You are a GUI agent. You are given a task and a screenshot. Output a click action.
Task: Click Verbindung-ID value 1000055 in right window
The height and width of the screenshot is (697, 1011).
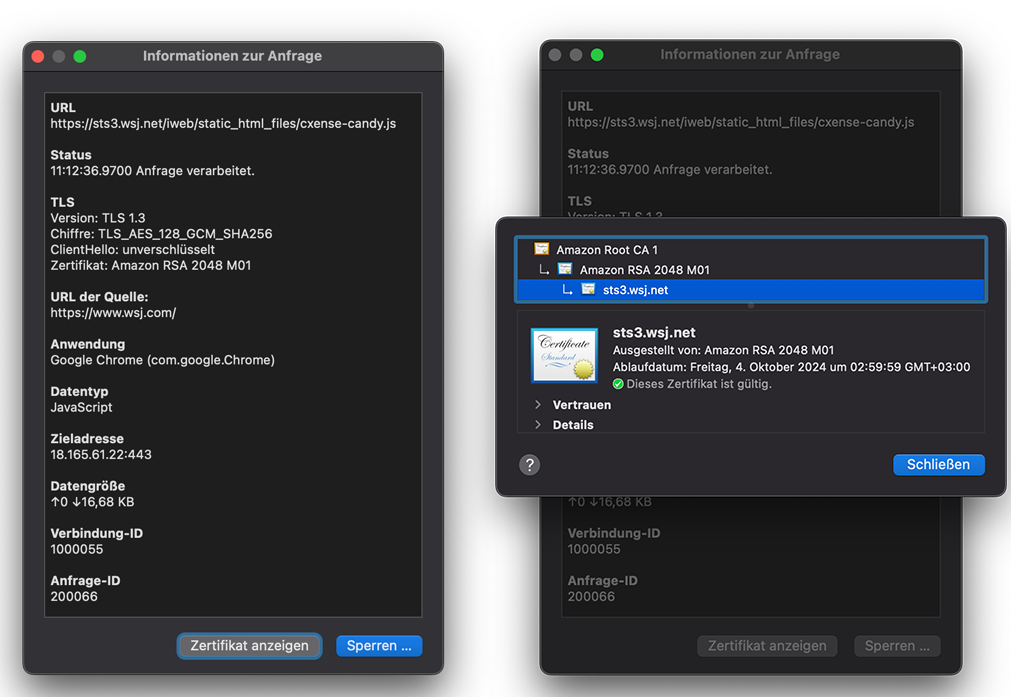(594, 549)
